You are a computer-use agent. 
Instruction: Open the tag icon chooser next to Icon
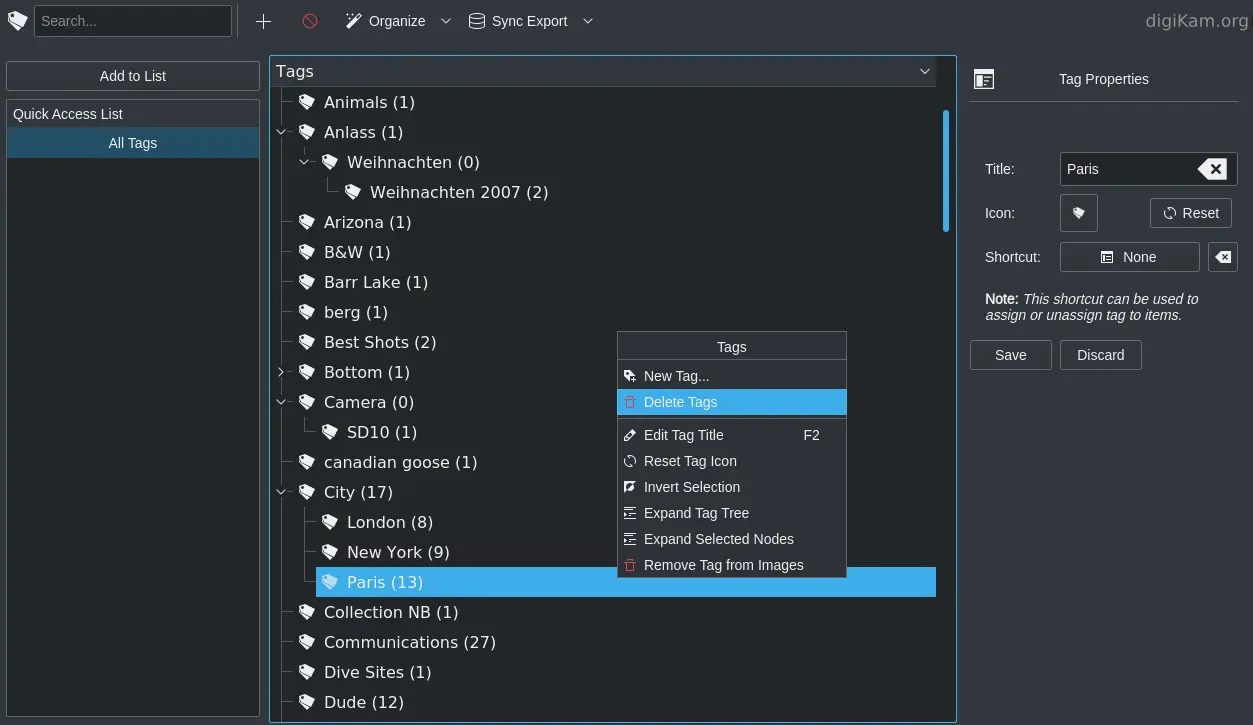point(1078,213)
